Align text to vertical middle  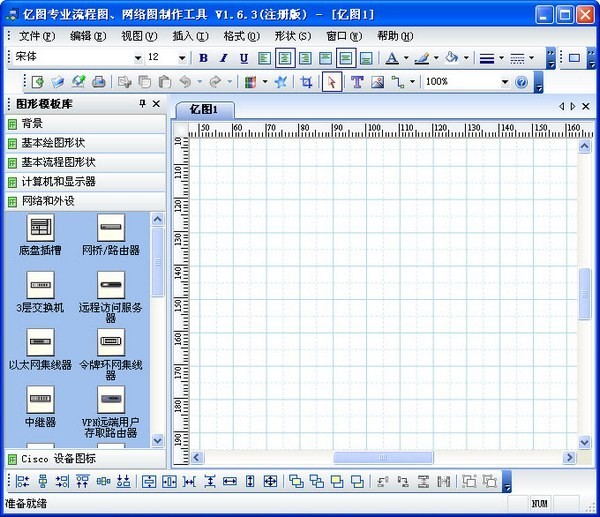coord(346,58)
